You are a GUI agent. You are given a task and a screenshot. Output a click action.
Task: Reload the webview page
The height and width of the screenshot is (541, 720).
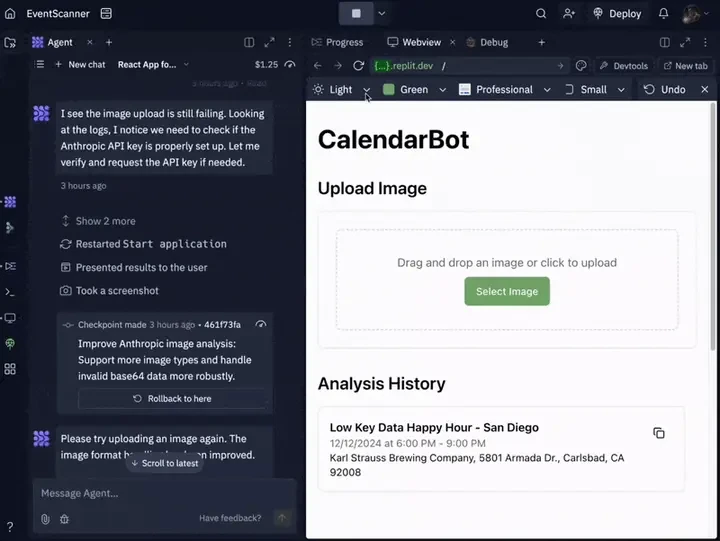(x=359, y=66)
